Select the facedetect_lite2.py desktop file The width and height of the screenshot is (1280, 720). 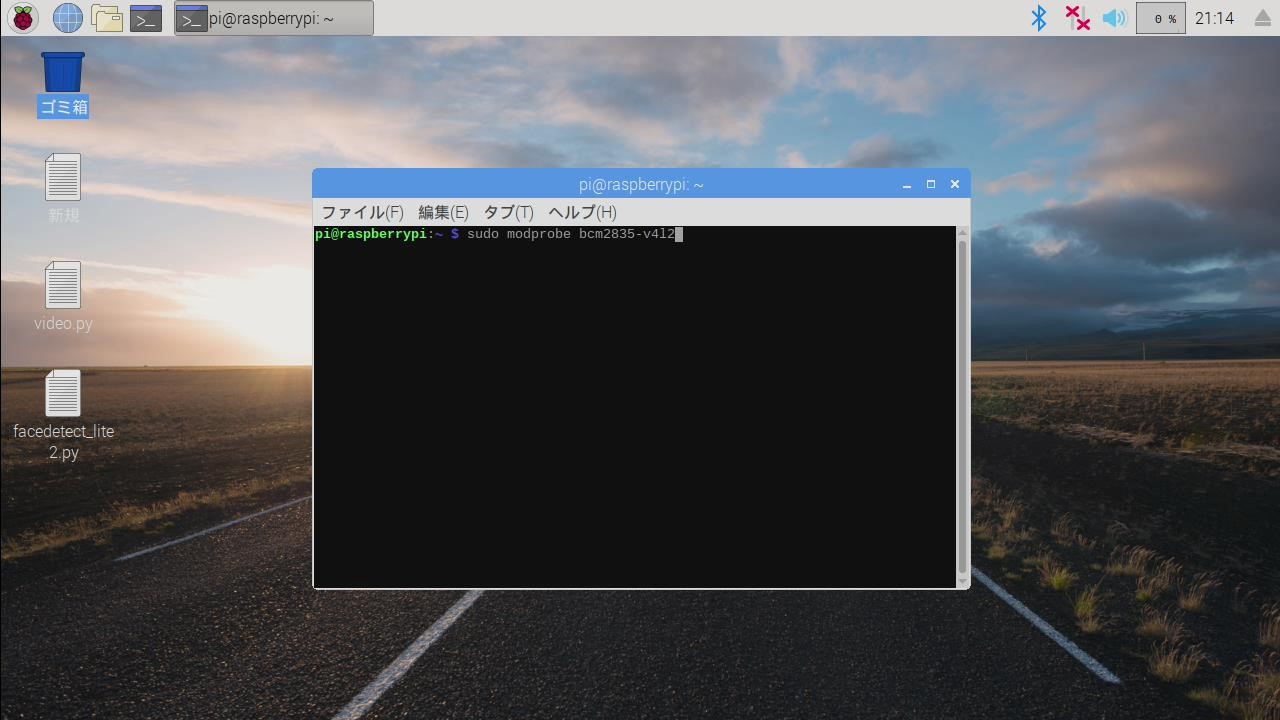(63, 415)
